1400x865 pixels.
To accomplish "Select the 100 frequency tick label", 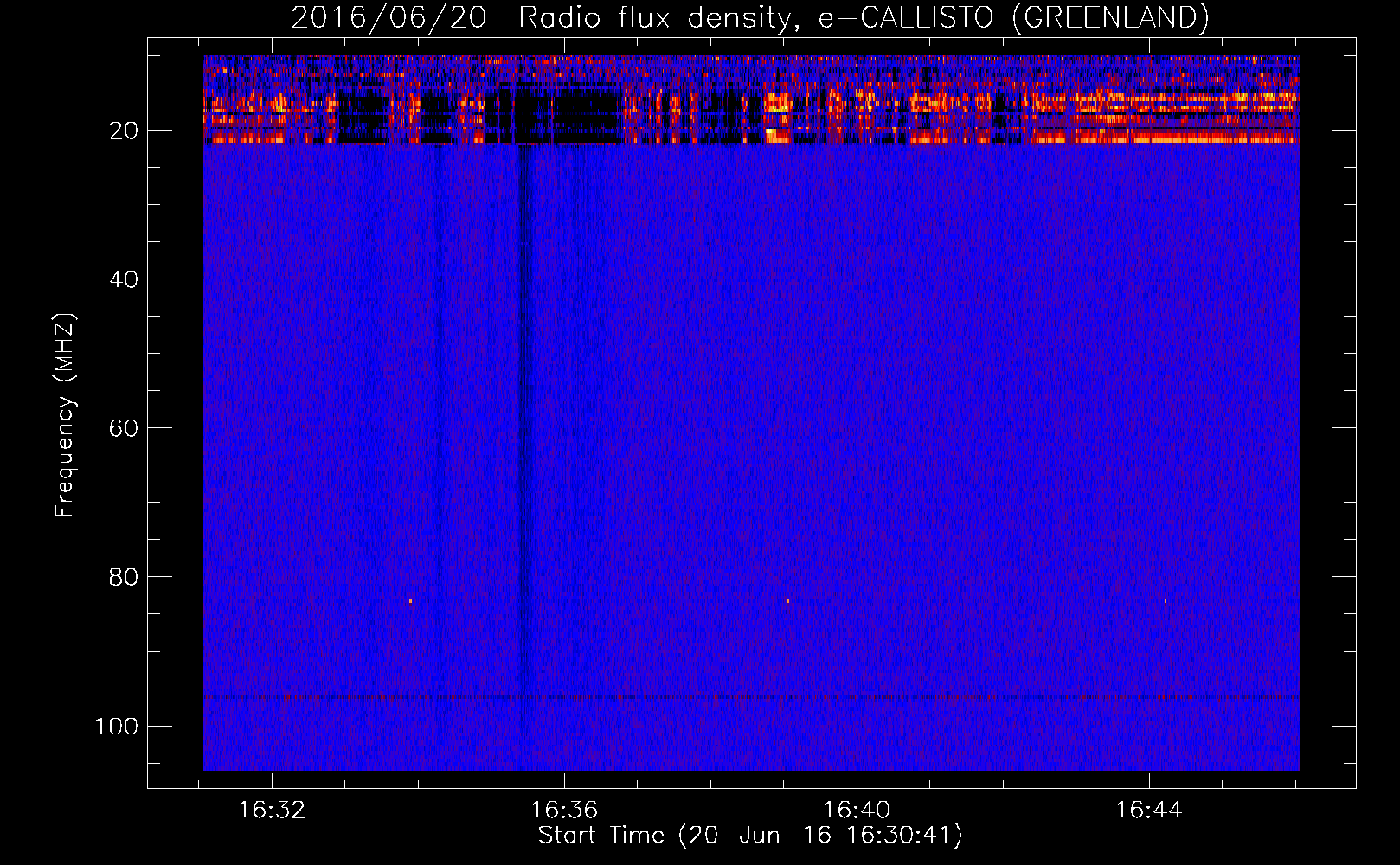I will coord(117,726).
